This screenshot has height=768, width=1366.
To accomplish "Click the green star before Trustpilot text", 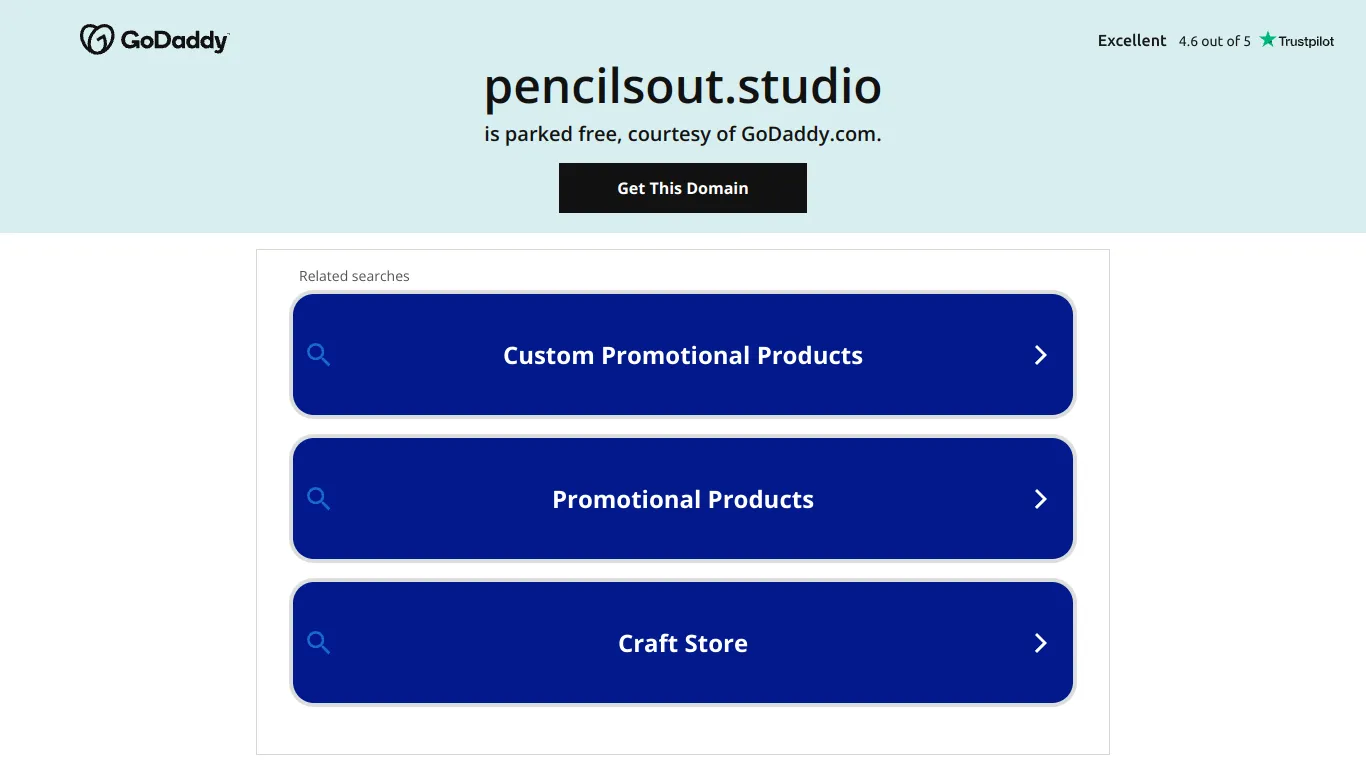I will pyautogui.click(x=1266, y=40).
